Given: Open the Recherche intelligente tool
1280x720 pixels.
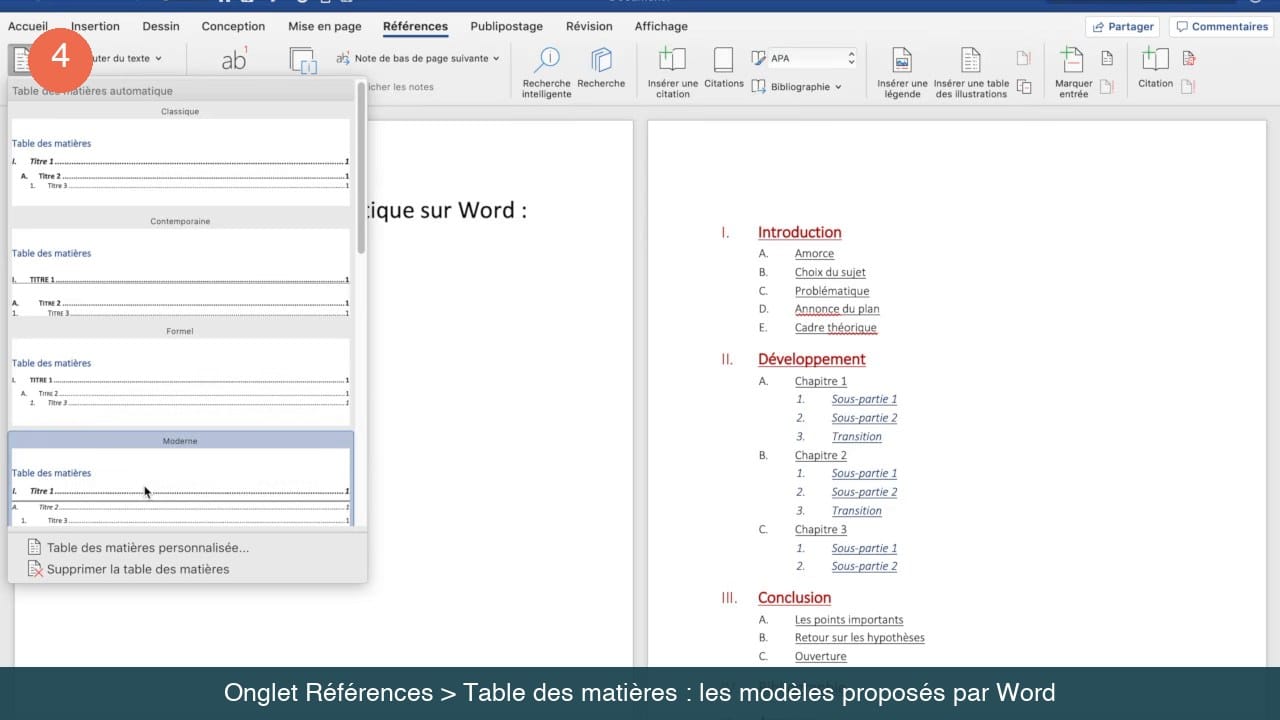Looking at the screenshot, I should (x=546, y=72).
